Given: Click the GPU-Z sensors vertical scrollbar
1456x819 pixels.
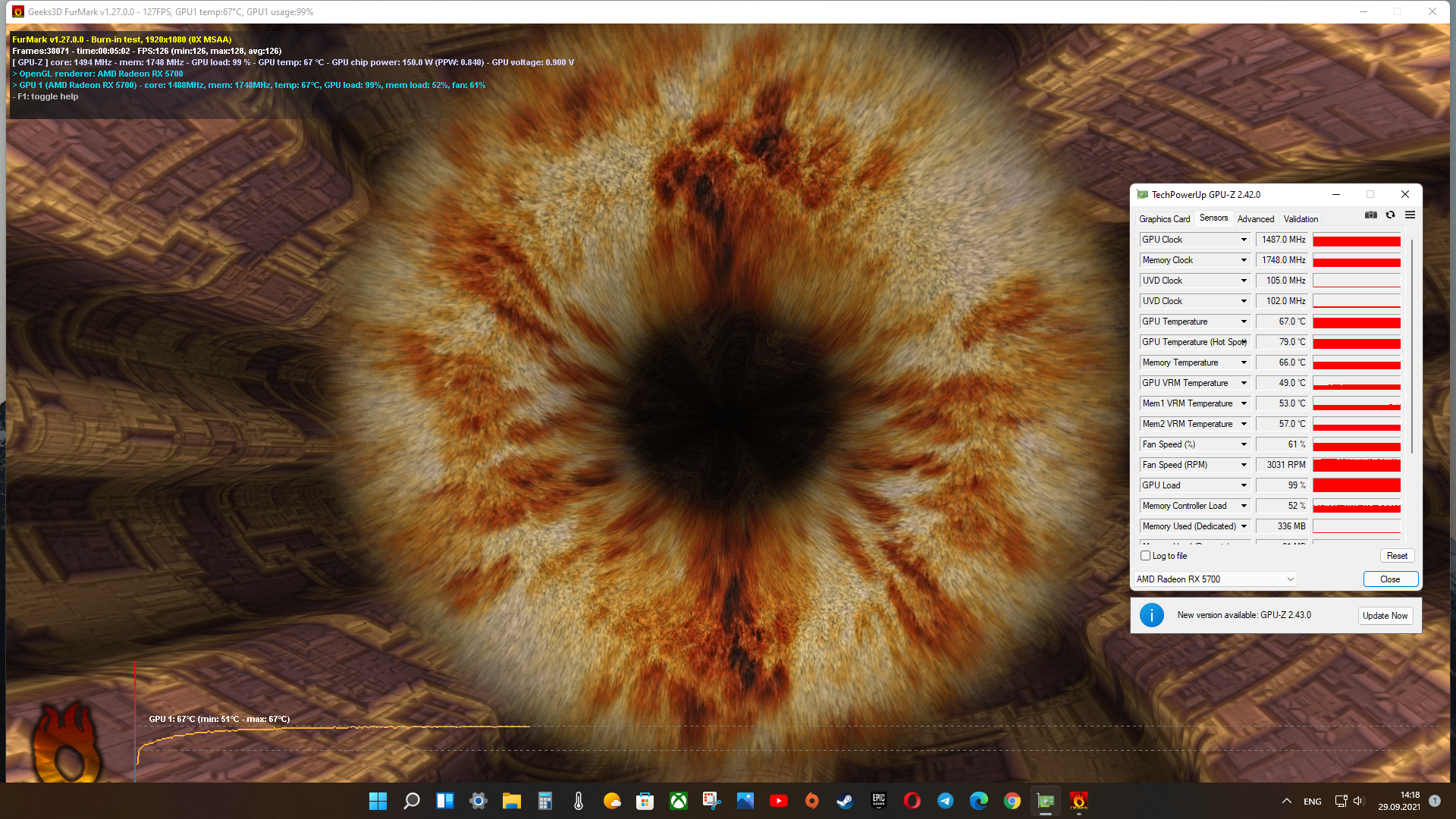Looking at the screenshot, I should coord(1411,345).
